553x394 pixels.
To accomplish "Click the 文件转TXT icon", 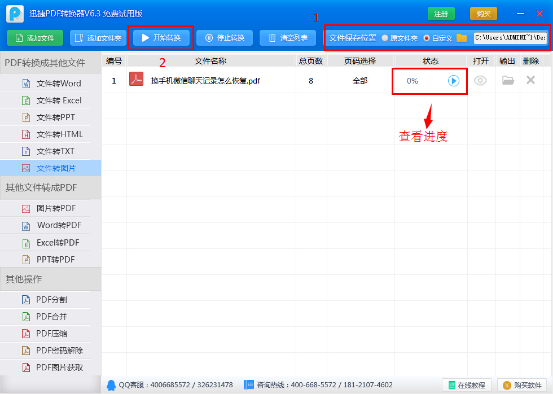I will pyautogui.click(x=26, y=151).
